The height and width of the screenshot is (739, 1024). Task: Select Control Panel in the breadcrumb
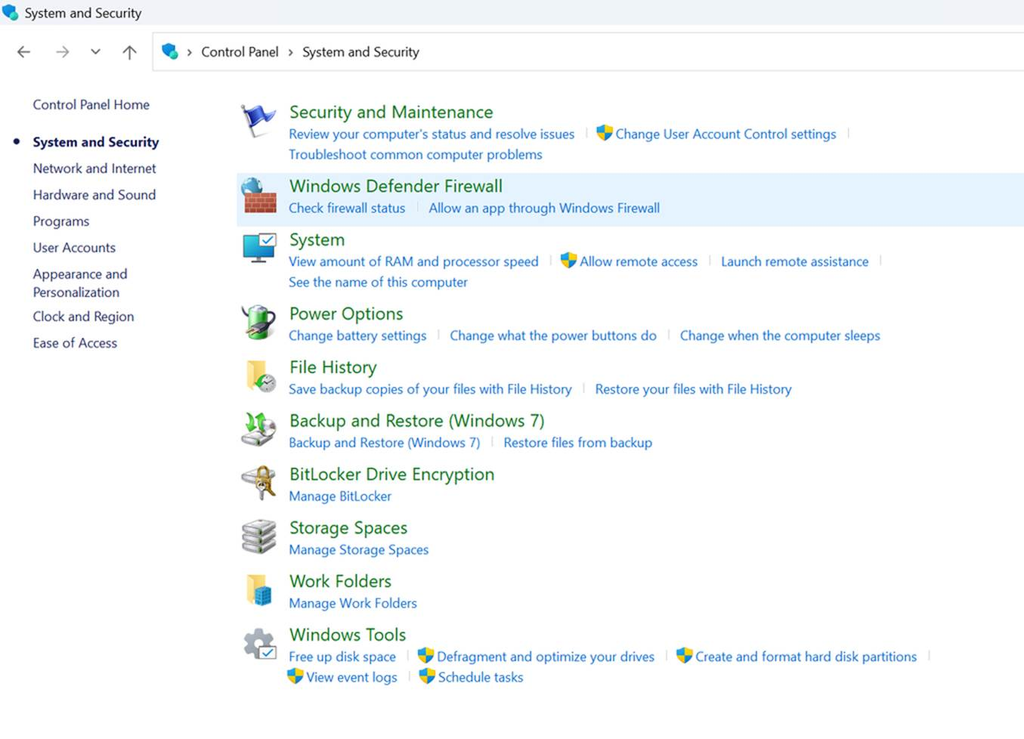(x=240, y=52)
